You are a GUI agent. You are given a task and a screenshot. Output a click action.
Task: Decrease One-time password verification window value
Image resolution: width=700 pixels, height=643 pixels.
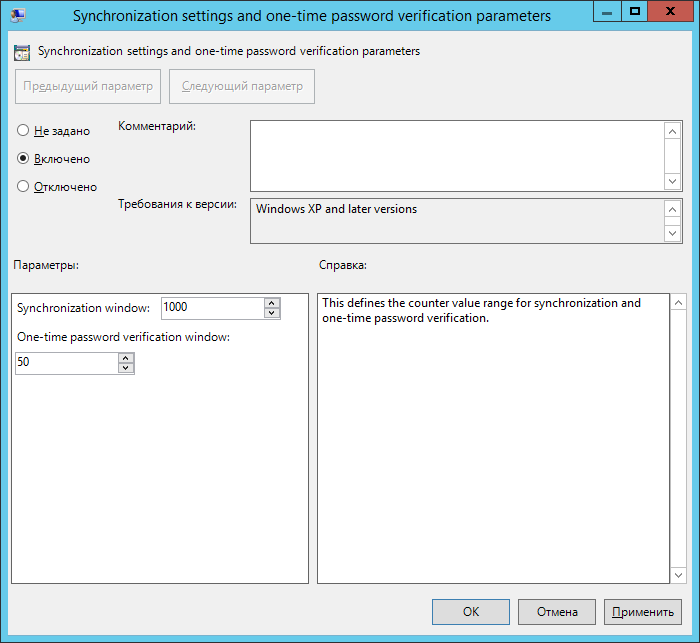coord(126,368)
